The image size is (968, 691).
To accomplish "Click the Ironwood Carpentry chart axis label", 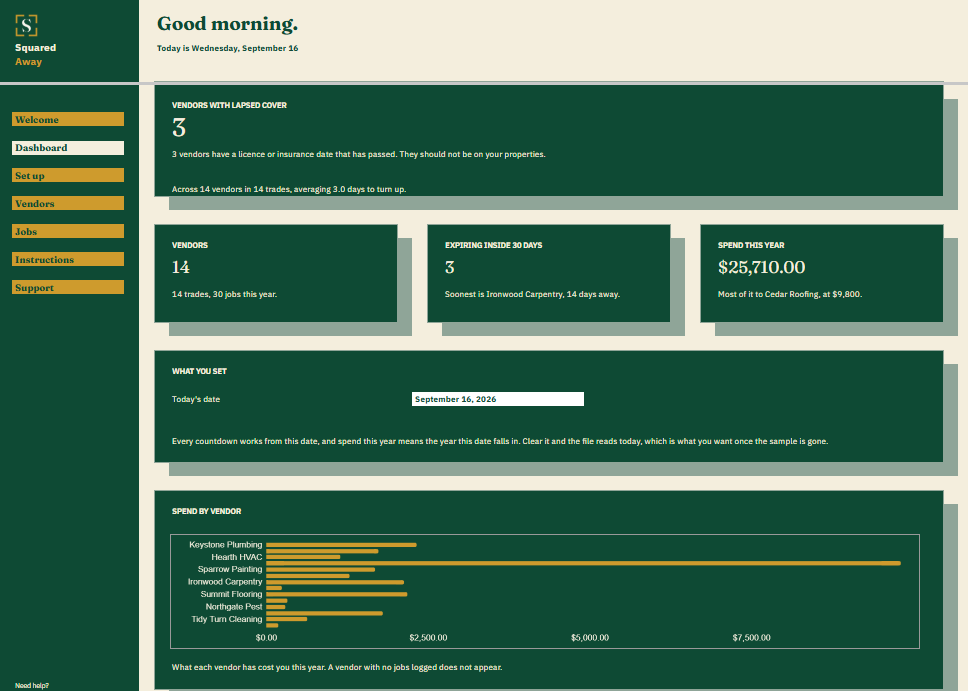I will (225, 582).
